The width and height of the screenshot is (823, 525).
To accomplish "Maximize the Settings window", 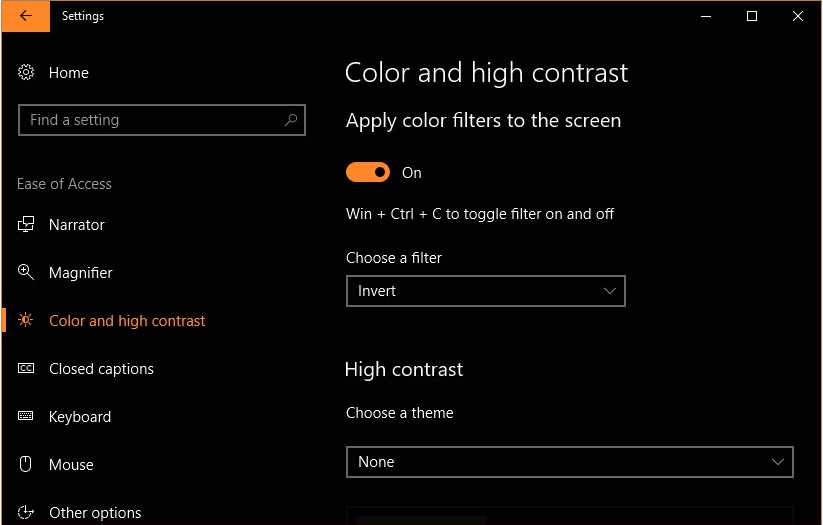I will pos(752,16).
